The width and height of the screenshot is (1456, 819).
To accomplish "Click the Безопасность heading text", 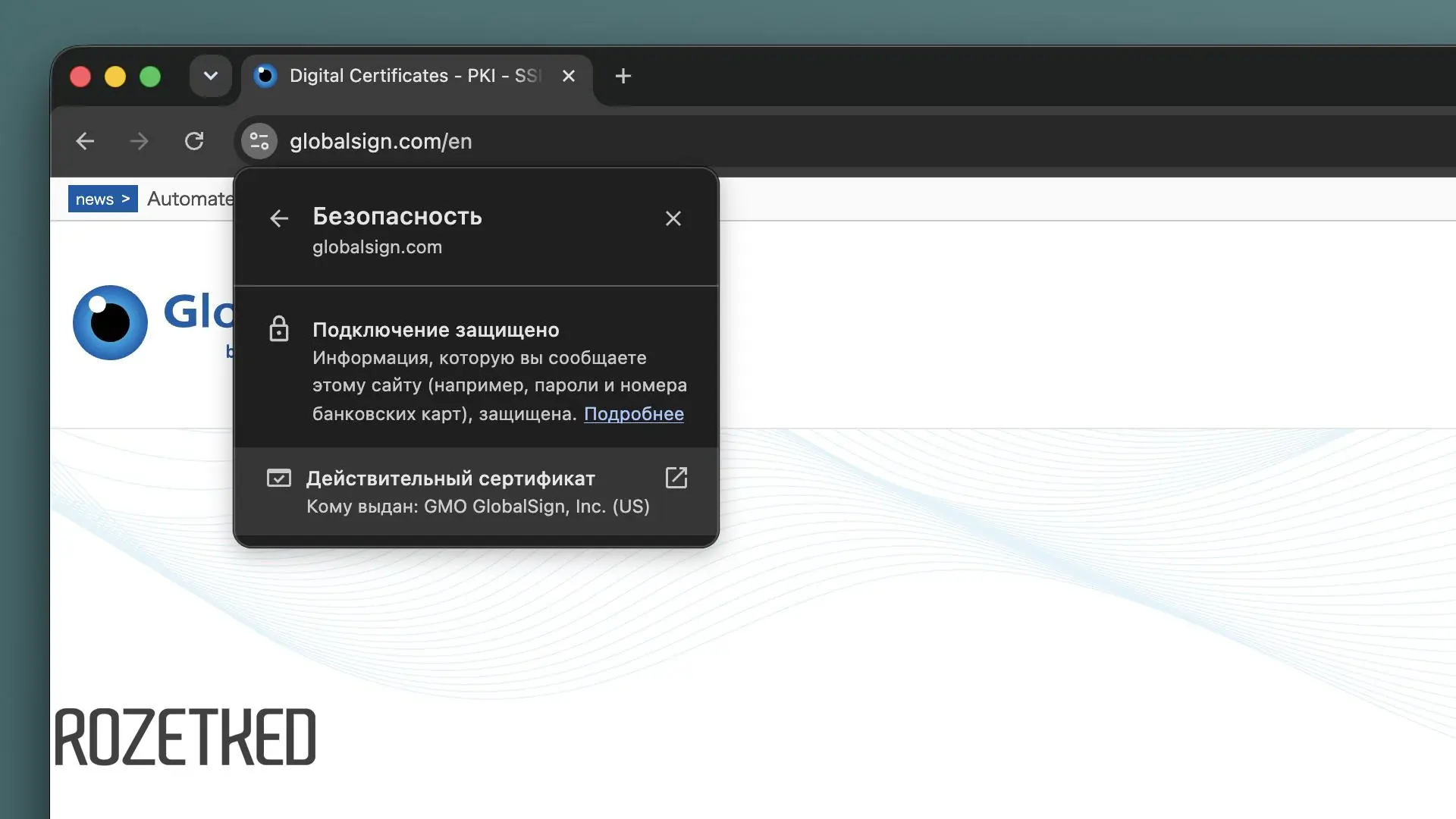I will click(397, 216).
